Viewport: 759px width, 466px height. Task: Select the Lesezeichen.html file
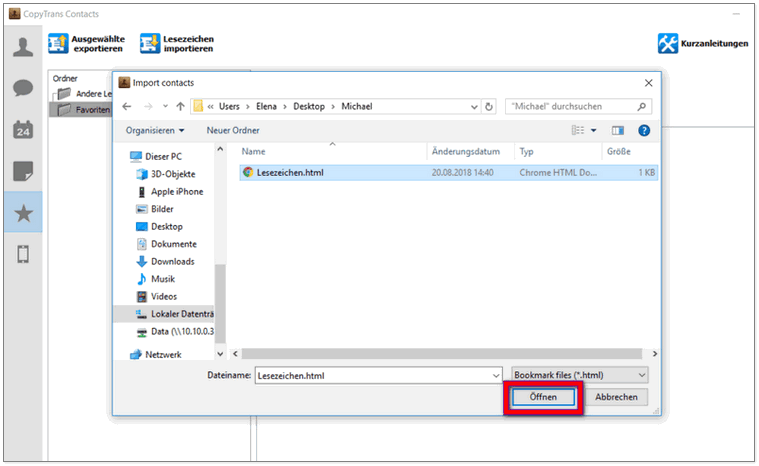pos(448,173)
